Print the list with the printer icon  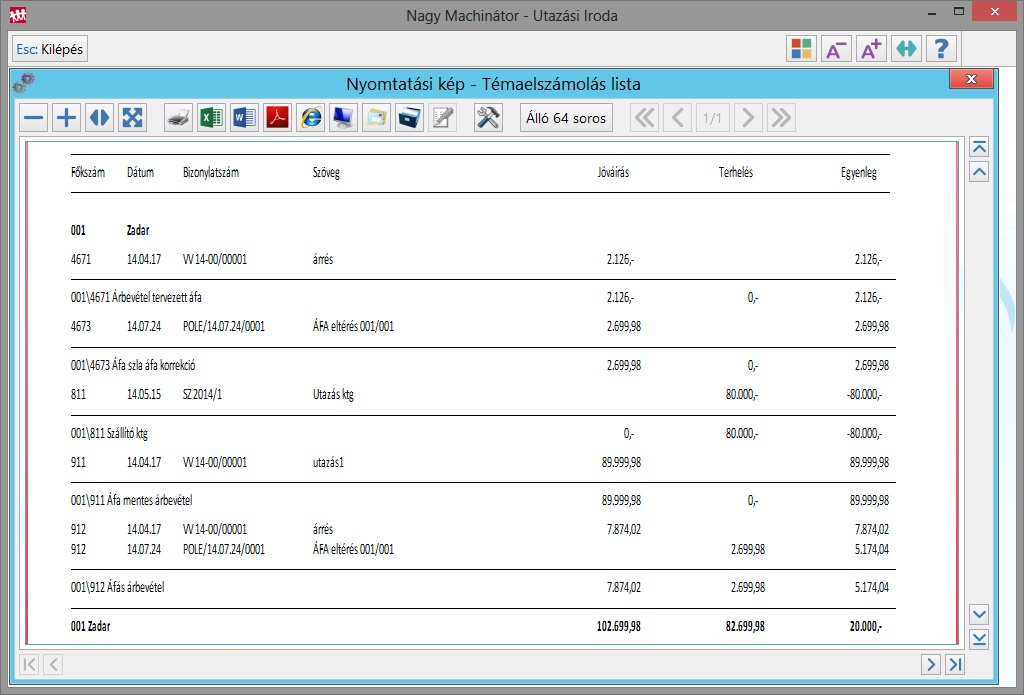point(178,118)
